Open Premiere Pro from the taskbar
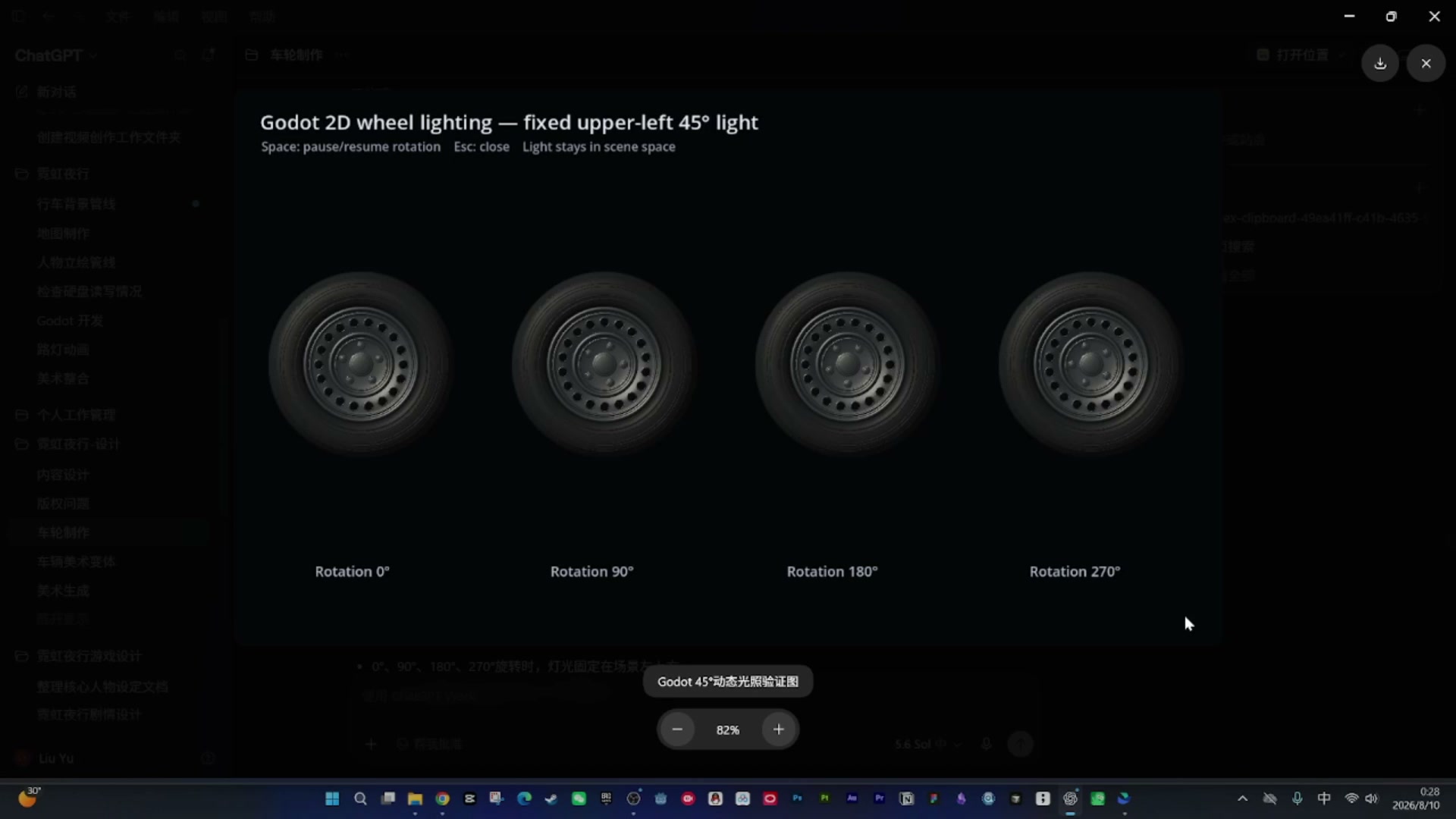This screenshot has width=1456, height=819. tap(879, 799)
